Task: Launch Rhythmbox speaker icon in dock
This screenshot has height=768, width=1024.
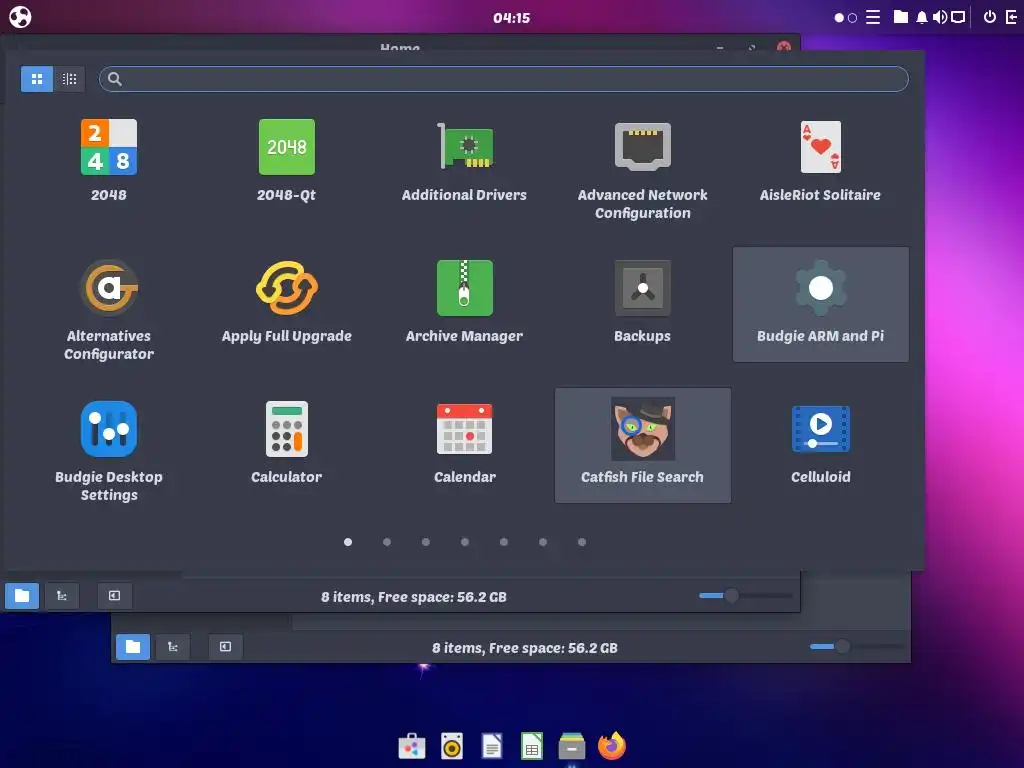Action: [x=452, y=746]
